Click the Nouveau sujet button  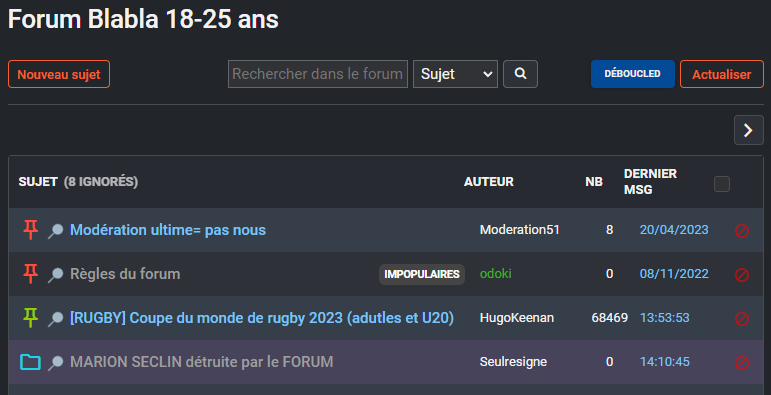[59, 74]
